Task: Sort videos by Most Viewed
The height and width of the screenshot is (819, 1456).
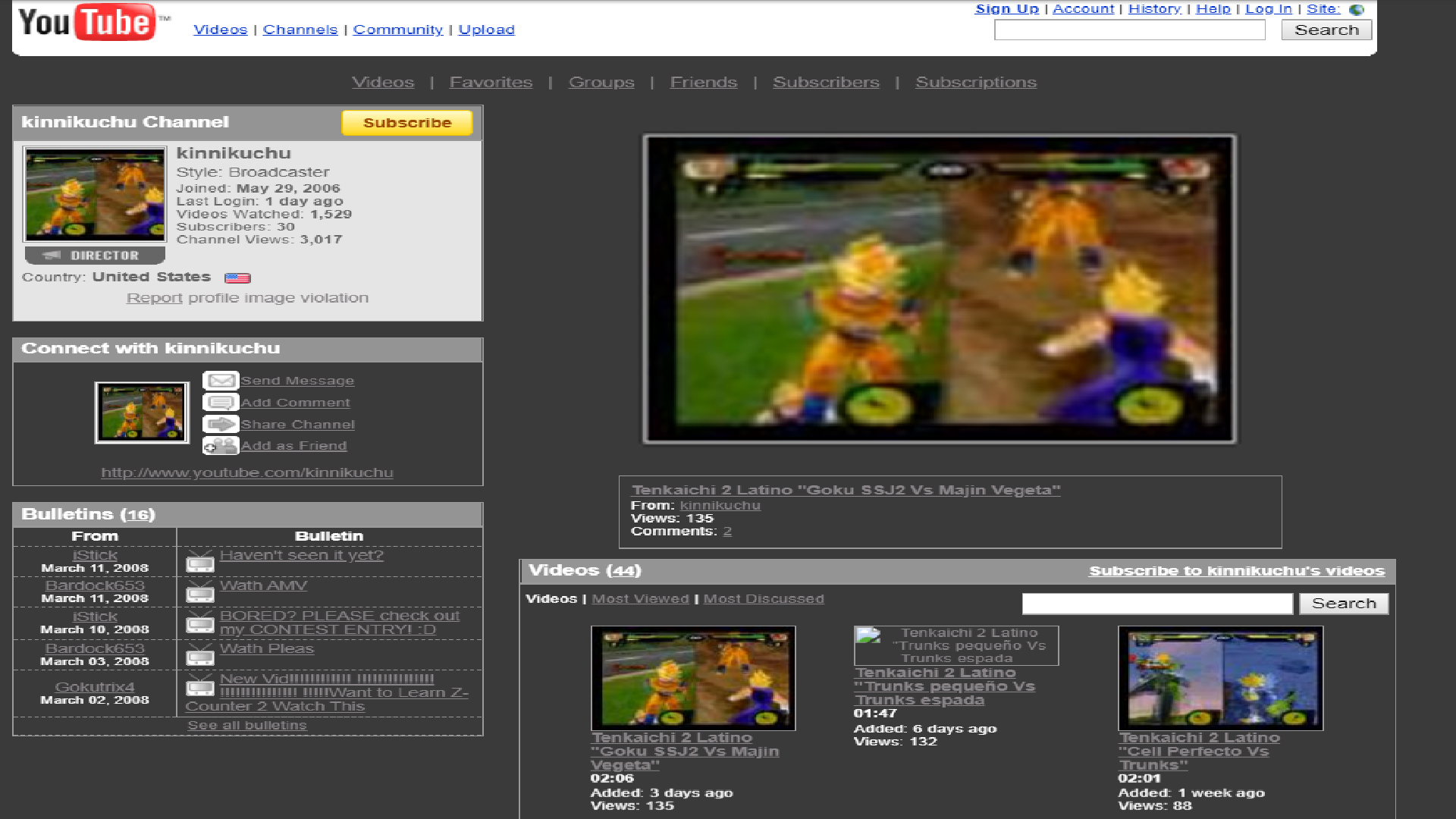Action: [x=641, y=598]
